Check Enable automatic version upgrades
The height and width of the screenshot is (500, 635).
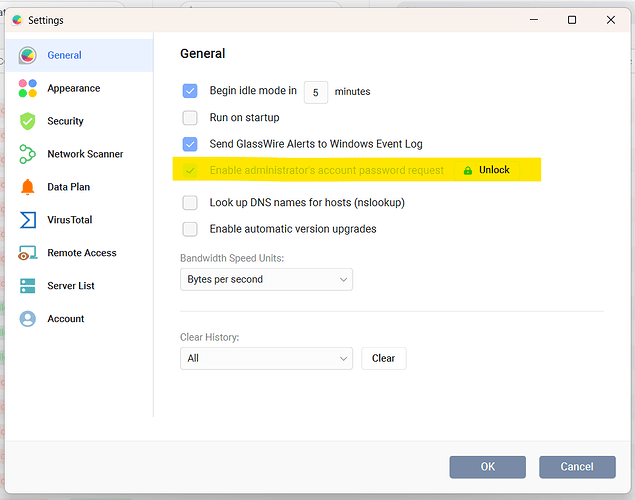tap(190, 229)
